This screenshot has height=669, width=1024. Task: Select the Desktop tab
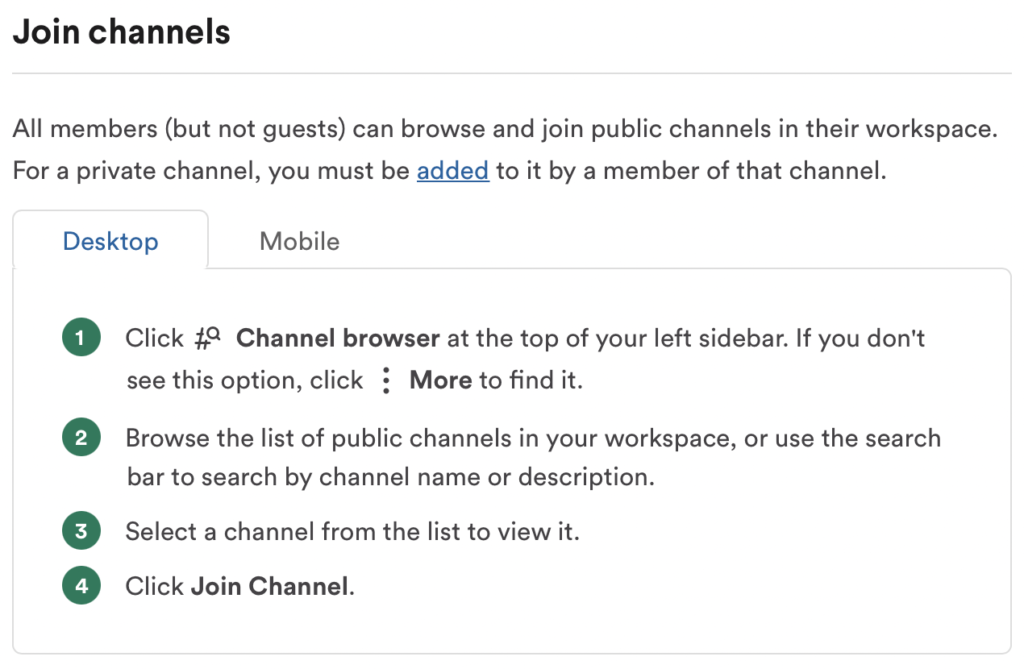click(110, 240)
